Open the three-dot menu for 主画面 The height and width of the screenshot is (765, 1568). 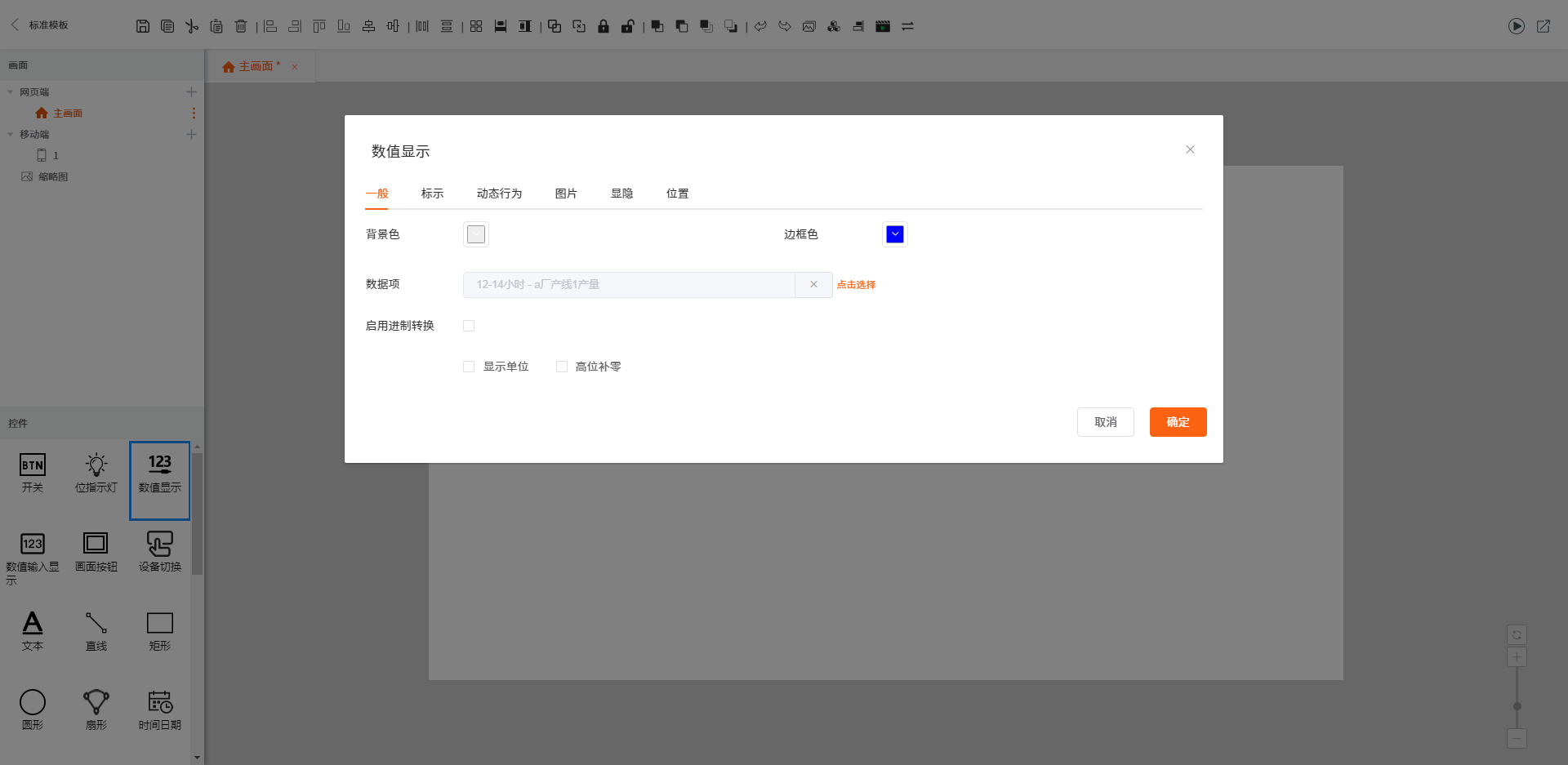point(194,113)
